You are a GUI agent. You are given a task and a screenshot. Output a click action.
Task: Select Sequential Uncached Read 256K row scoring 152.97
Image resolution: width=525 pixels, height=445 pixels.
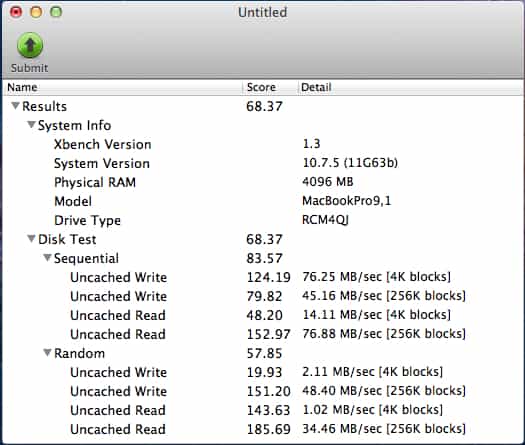pos(262,334)
